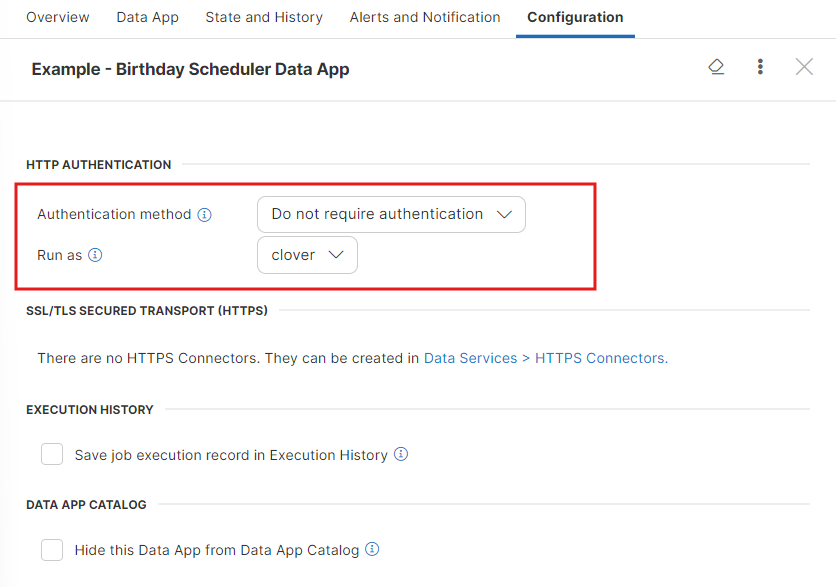Click the Data App Catalog info icon
836x587 pixels.
[371, 549]
